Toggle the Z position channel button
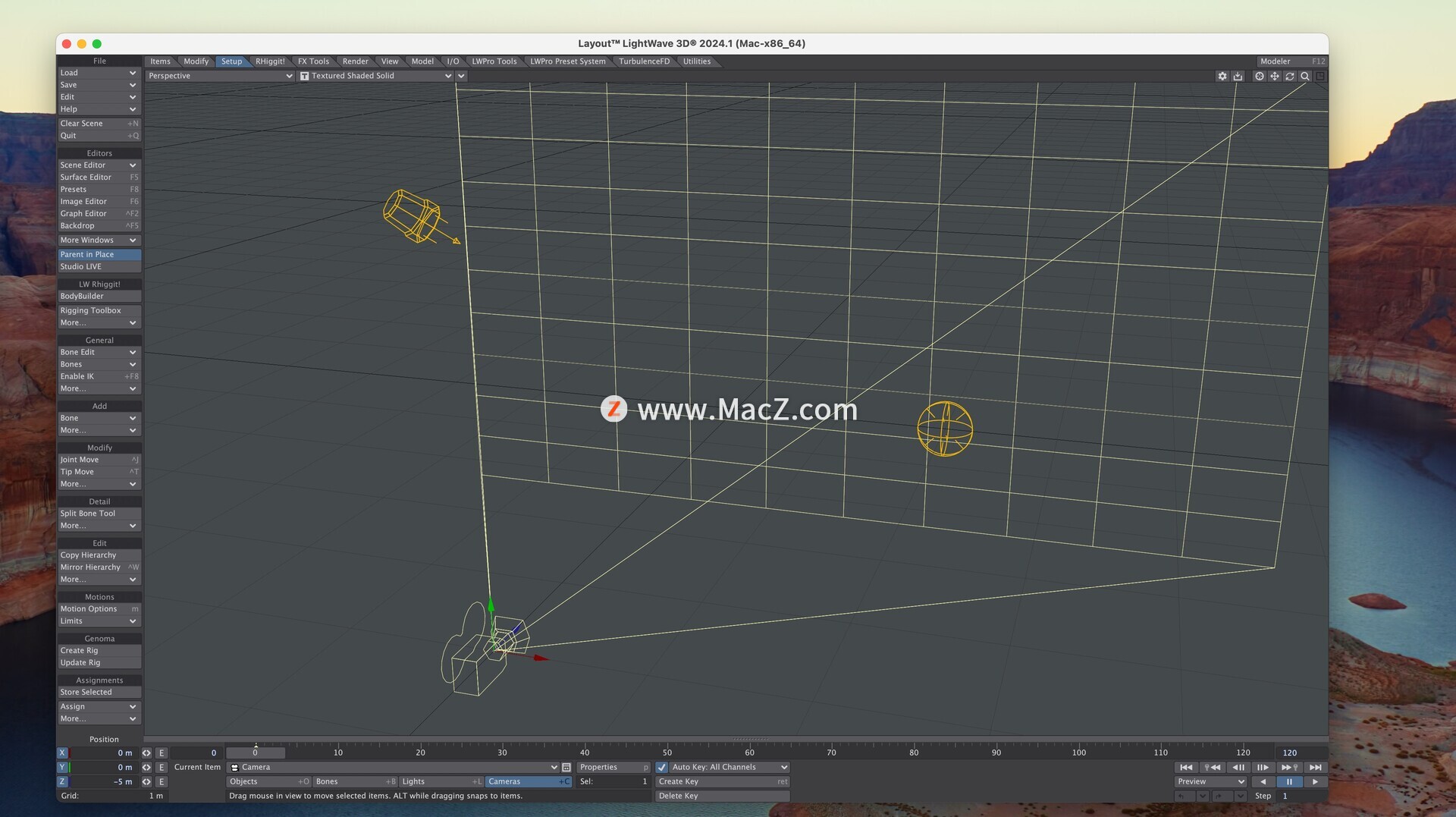This screenshot has height=817, width=1456. click(62, 782)
